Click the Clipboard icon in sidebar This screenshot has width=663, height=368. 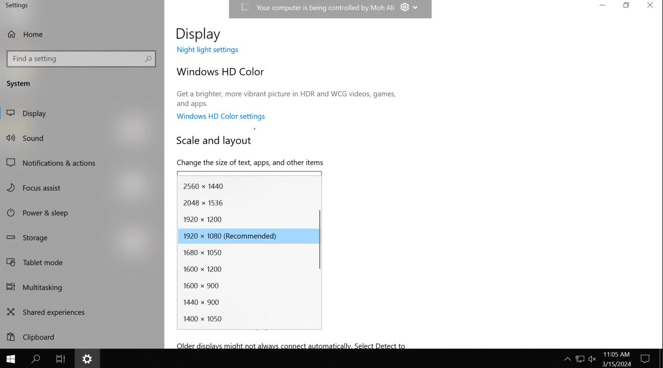pos(11,337)
